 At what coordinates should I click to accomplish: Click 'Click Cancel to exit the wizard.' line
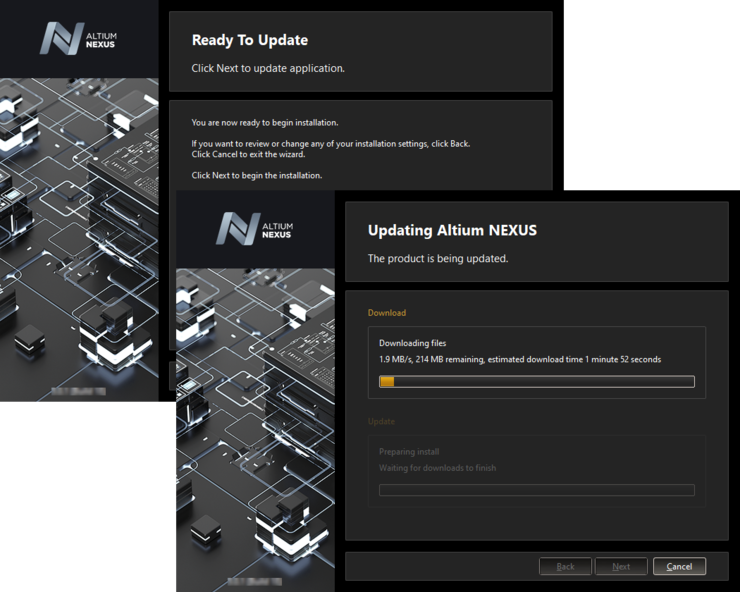tap(248, 154)
